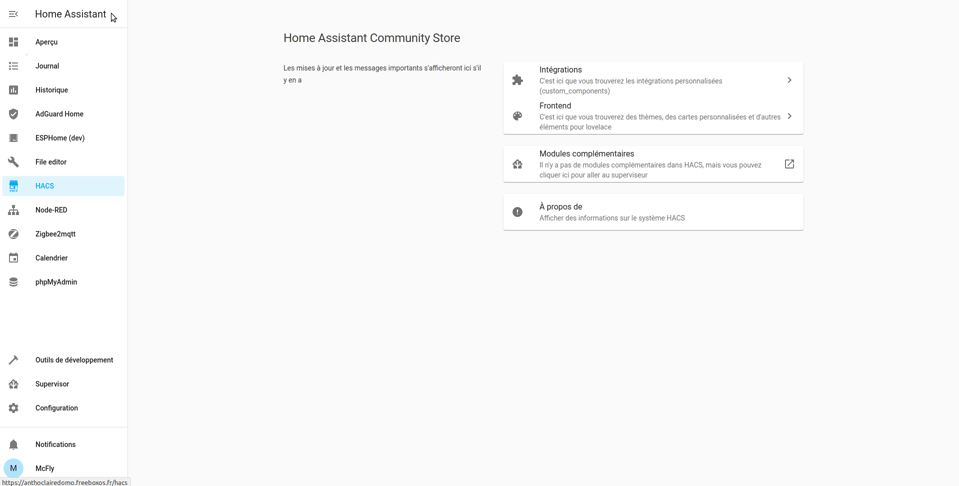Viewport: 959px width, 486px height.
Task: Open phpMyAdmin from the sidebar
Action: tap(64, 282)
